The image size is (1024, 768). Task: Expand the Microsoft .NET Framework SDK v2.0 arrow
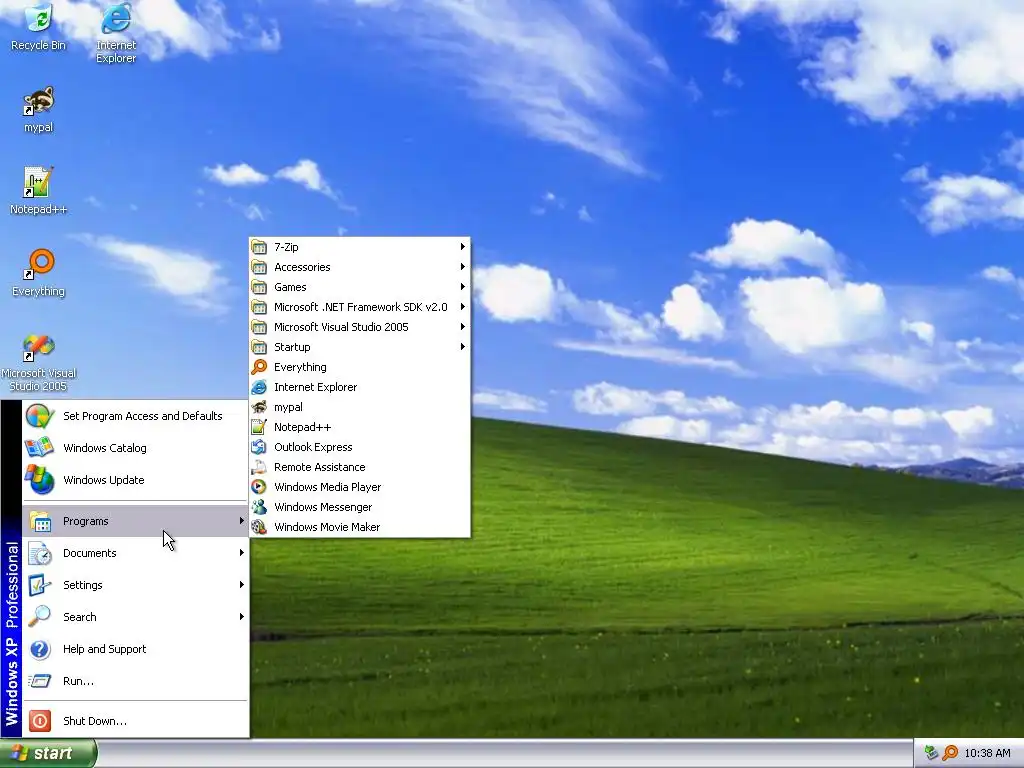(x=462, y=307)
